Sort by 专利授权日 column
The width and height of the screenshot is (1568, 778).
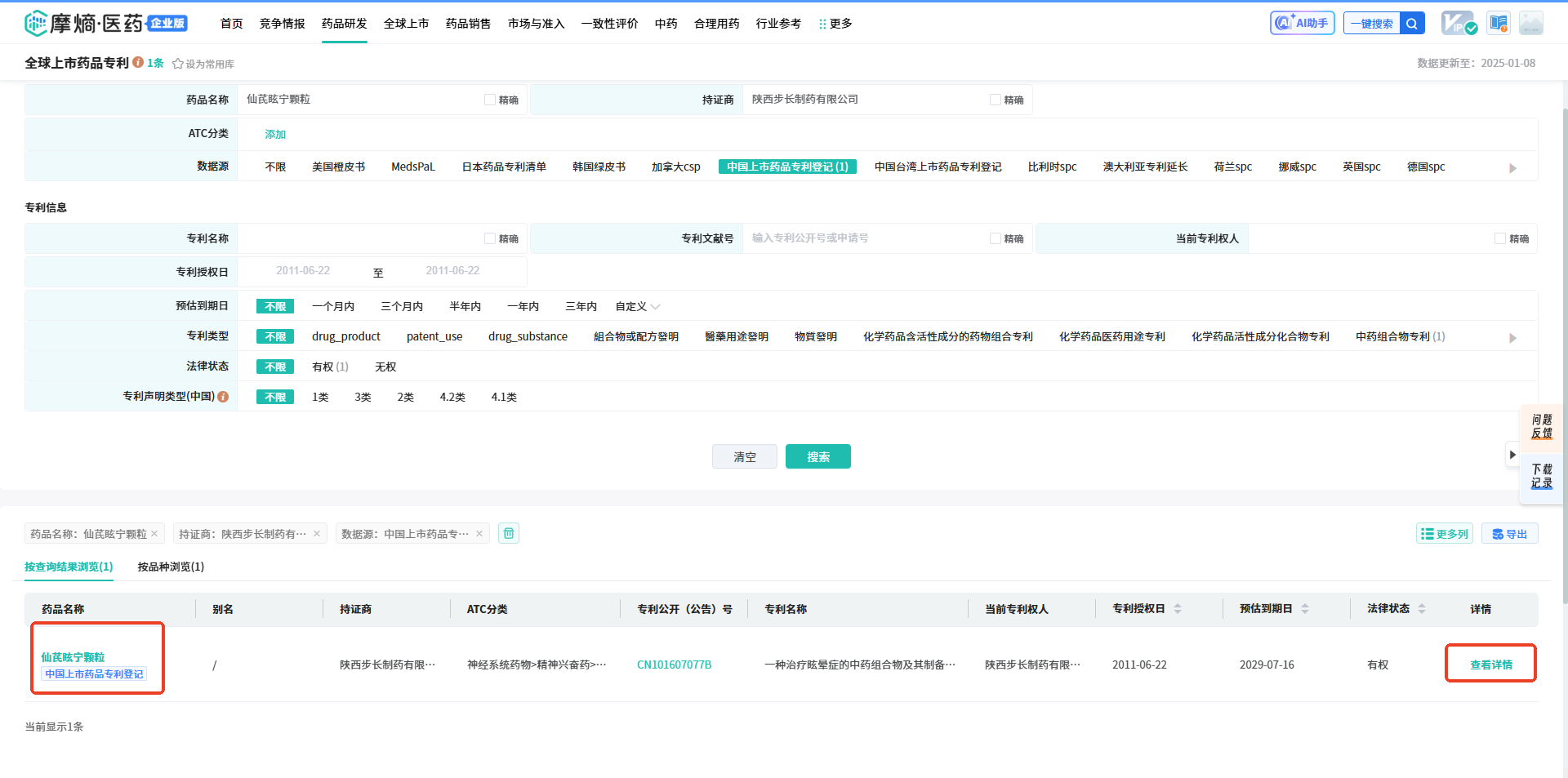click(1178, 609)
